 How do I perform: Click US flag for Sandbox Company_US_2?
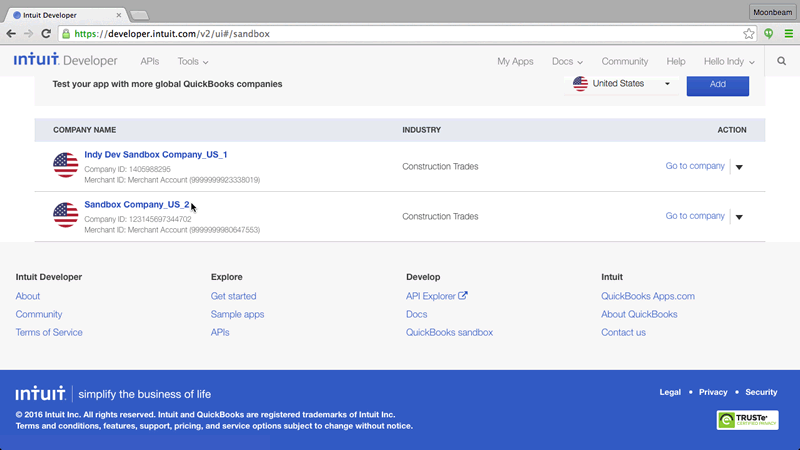[66, 215]
